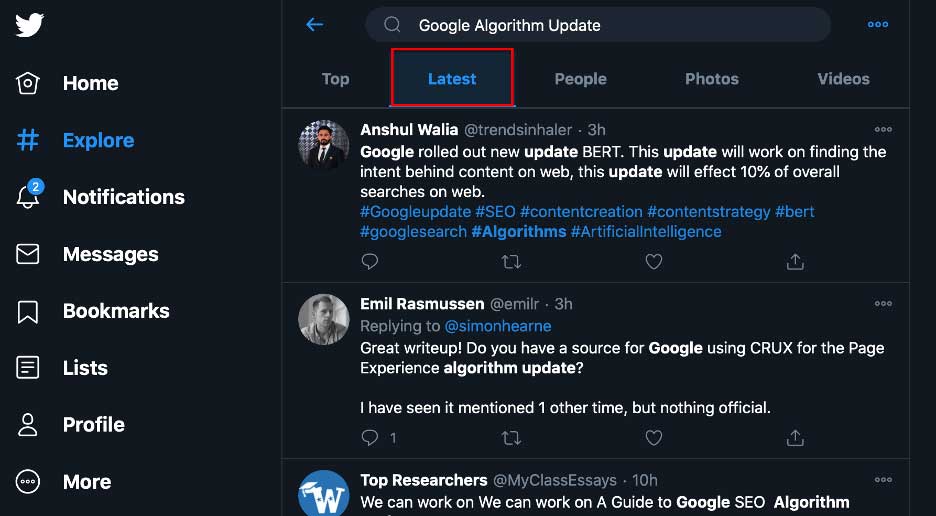936x516 pixels.
Task: Open Bookmarks text link
Action: tap(116, 311)
